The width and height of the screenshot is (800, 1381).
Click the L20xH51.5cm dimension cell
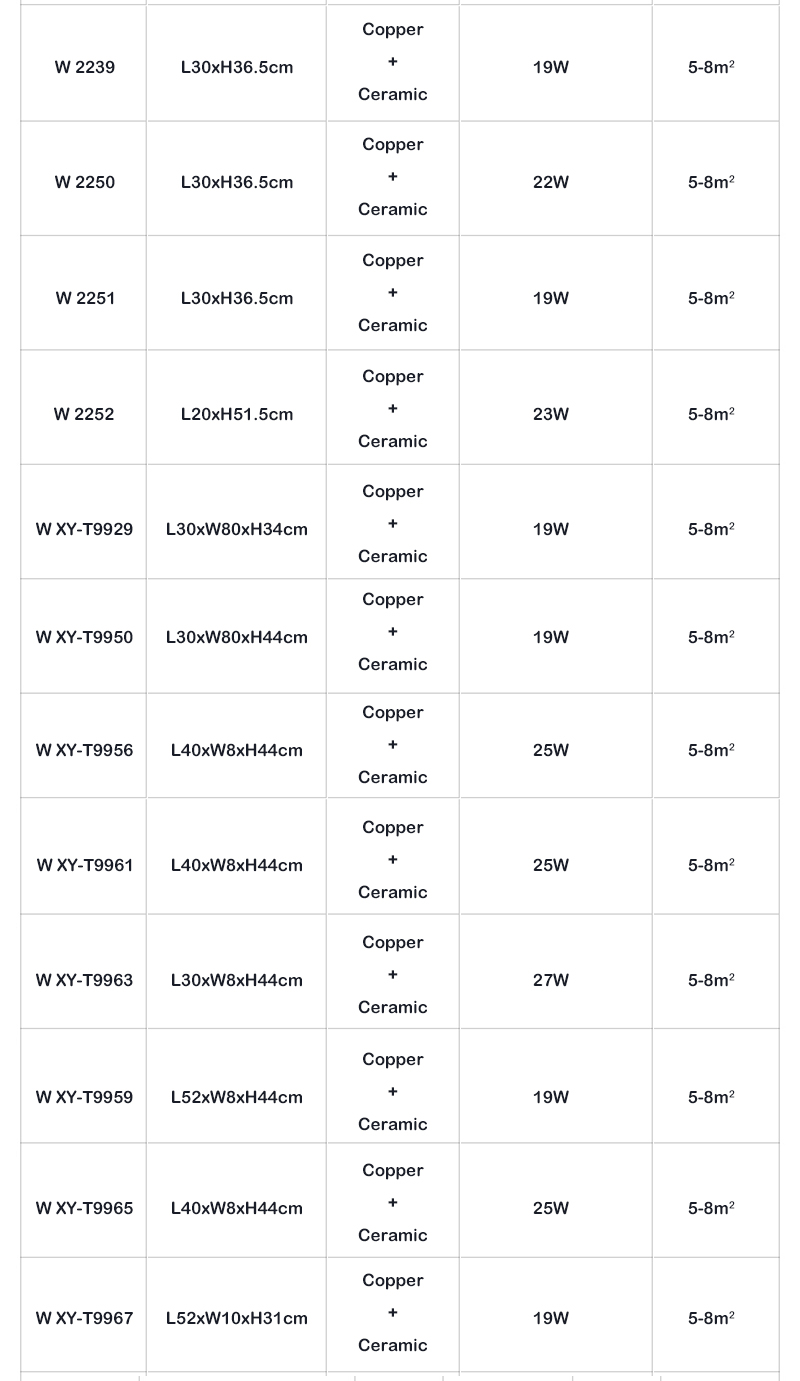[237, 415]
